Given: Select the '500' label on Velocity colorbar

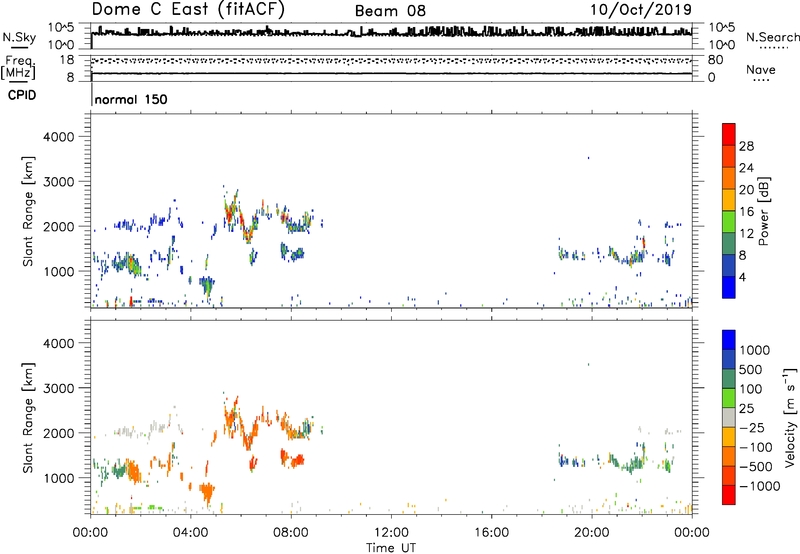Looking at the screenshot, I should tap(750, 369).
